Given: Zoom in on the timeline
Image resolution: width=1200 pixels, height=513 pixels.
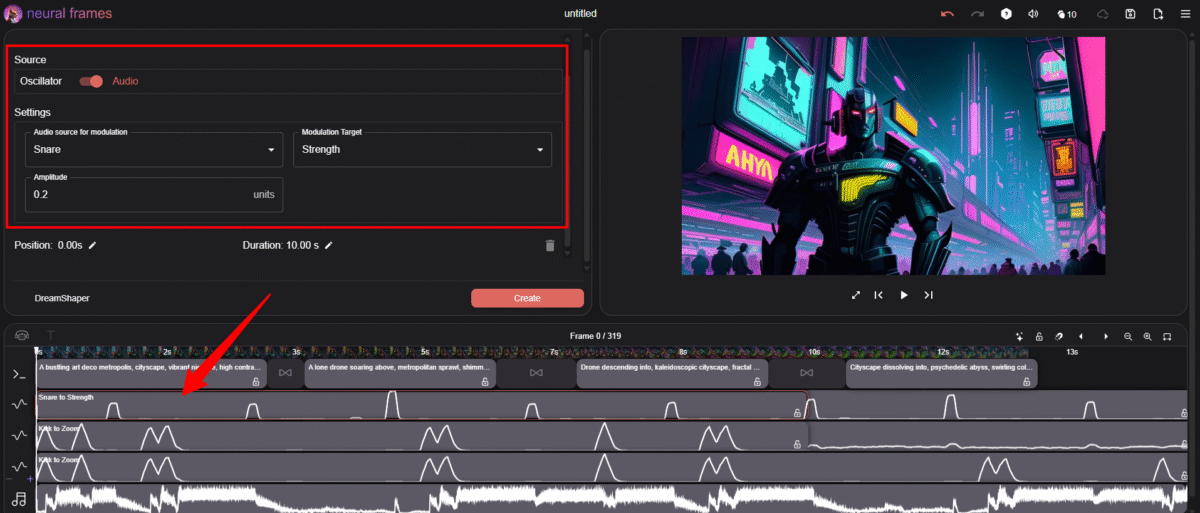Looking at the screenshot, I should click(1147, 336).
